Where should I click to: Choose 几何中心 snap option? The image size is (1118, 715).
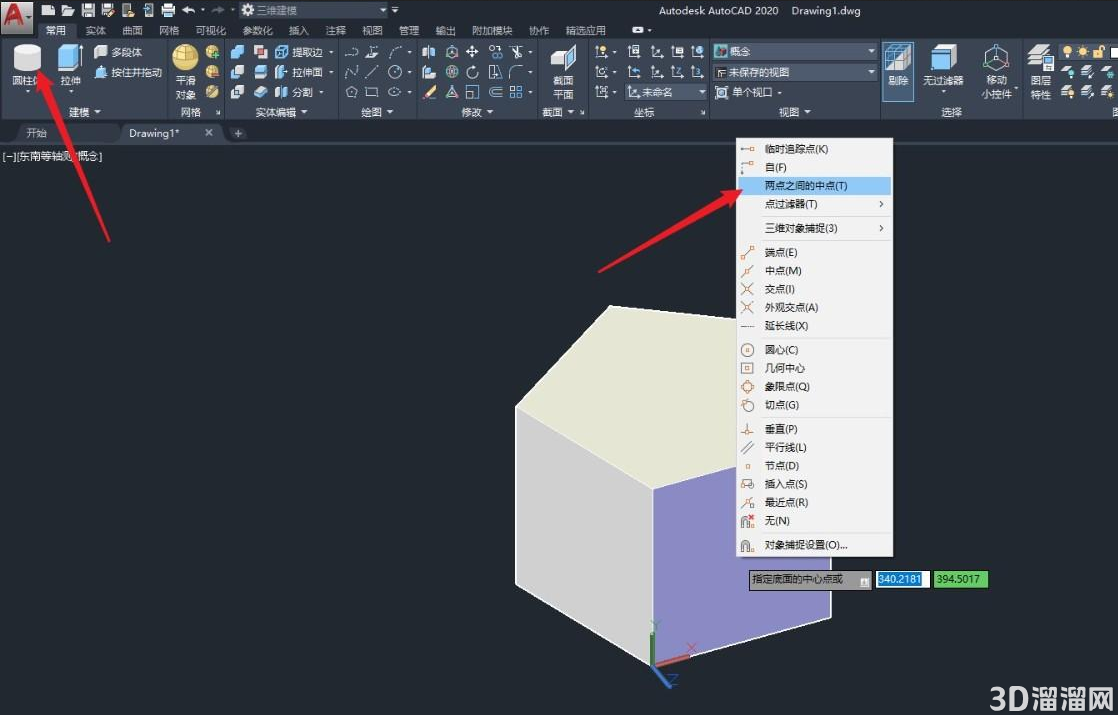coord(814,368)
